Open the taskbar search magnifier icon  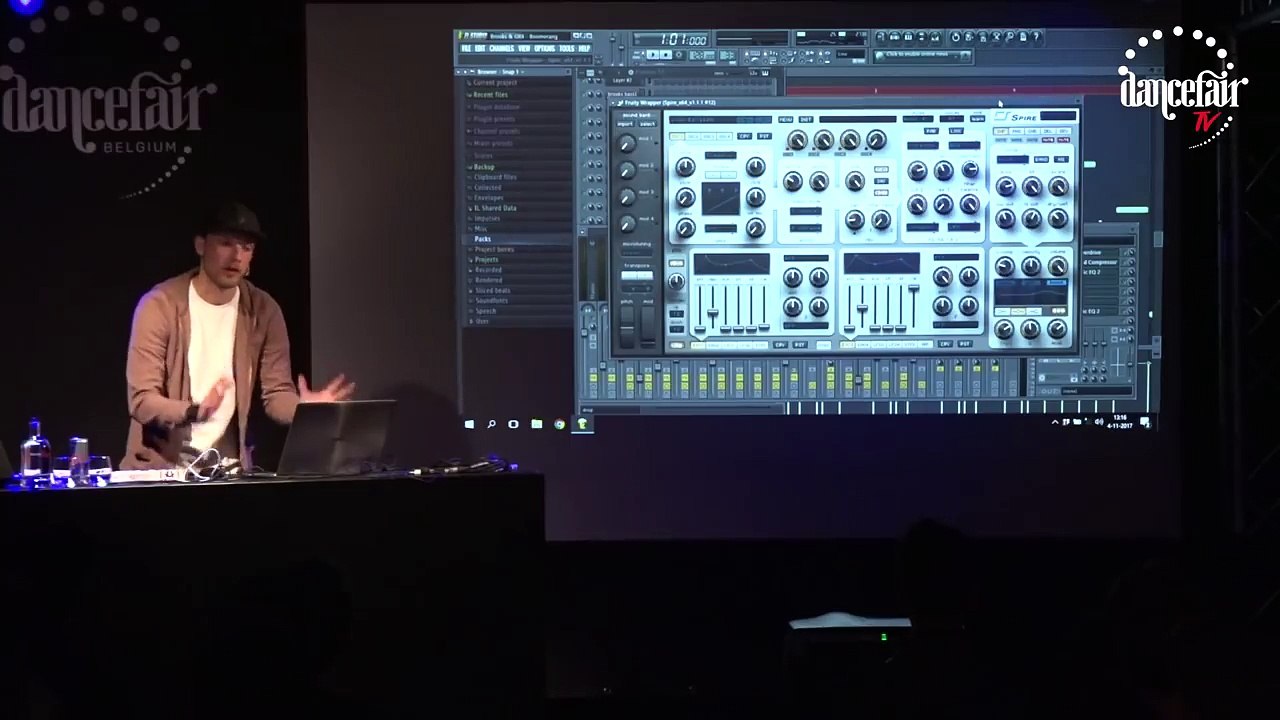491,424
